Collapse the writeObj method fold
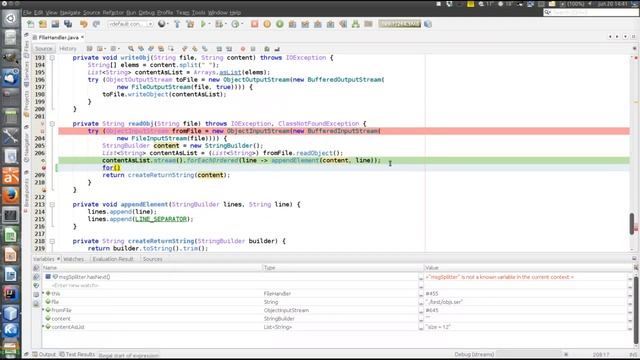Screen dimensions: 640x360 [x=52, y=58]
